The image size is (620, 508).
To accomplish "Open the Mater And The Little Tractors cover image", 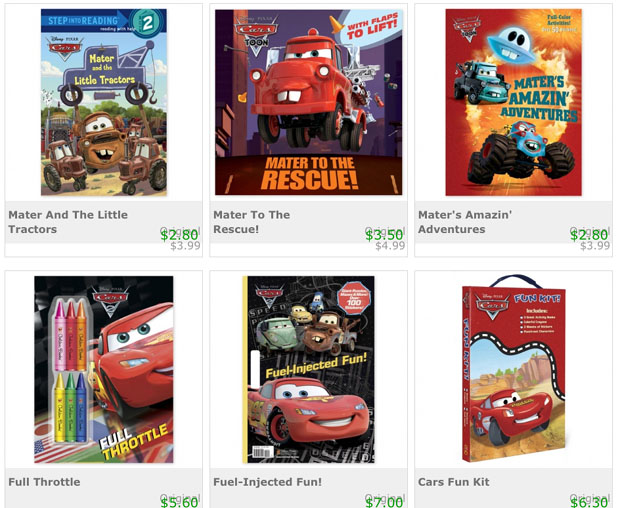I will click(x=104, y=102).
